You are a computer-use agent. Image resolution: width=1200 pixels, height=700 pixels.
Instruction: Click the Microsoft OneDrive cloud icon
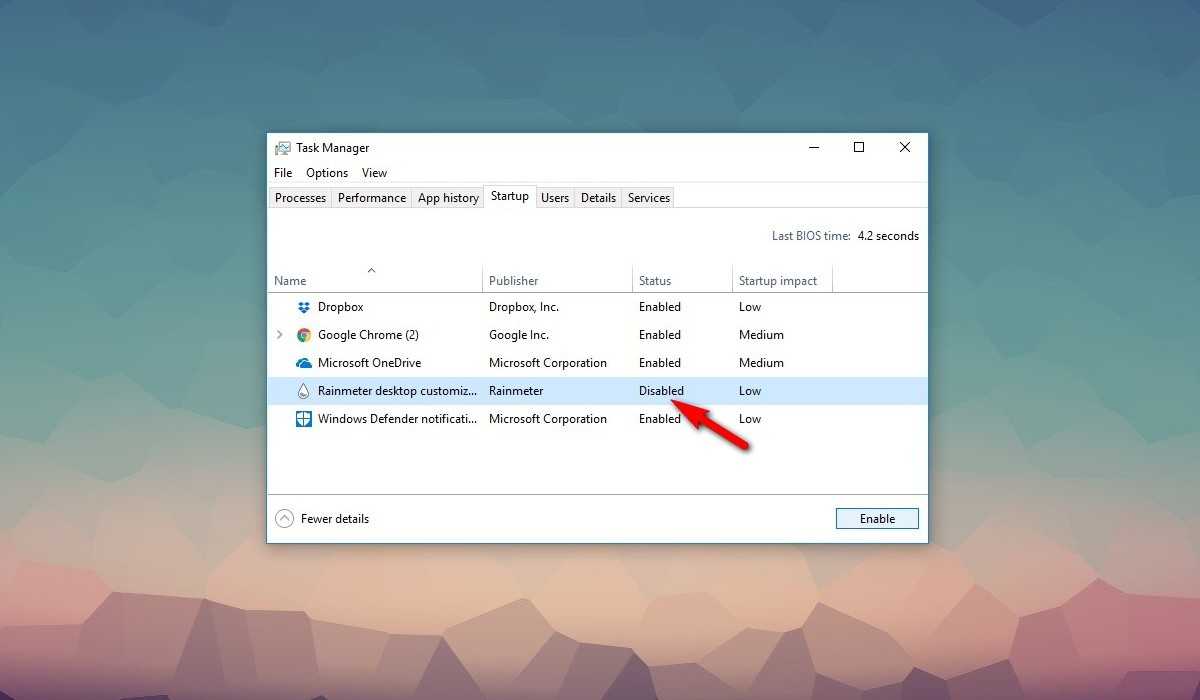[x=304, y=363]
